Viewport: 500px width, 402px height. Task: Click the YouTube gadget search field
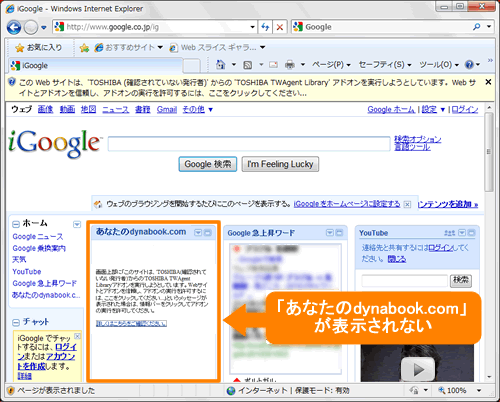(405, 281)
